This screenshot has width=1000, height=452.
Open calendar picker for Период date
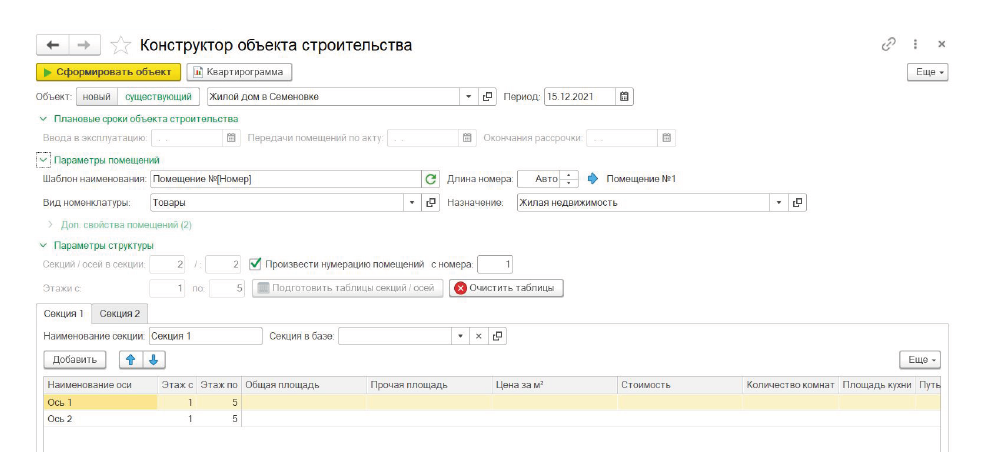(x=625, y=97)
